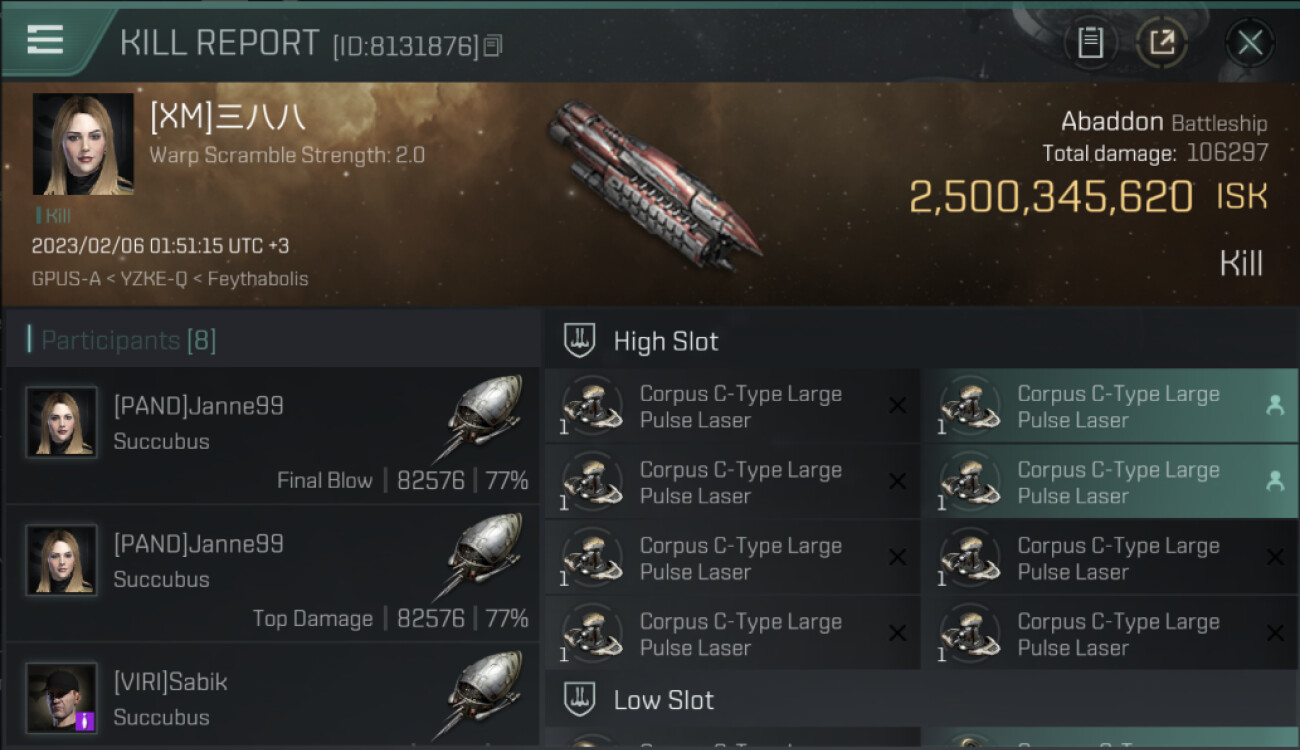The image size is (1300, 750).
Task: Copy the kill report ID
Action: [493, 46]
